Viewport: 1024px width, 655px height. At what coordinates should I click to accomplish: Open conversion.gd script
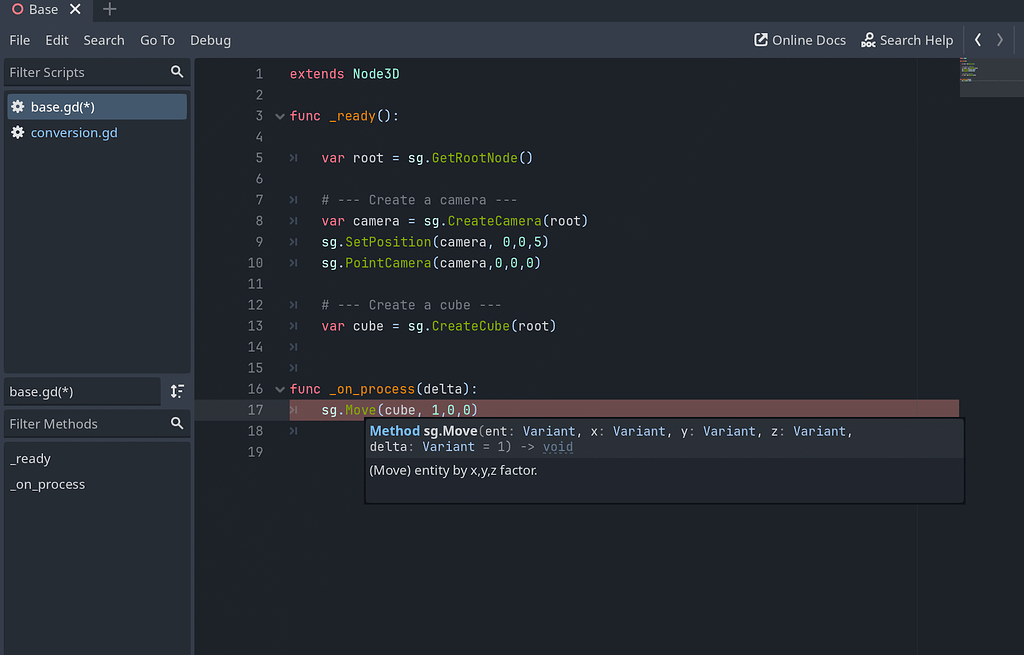coord(97,133)
